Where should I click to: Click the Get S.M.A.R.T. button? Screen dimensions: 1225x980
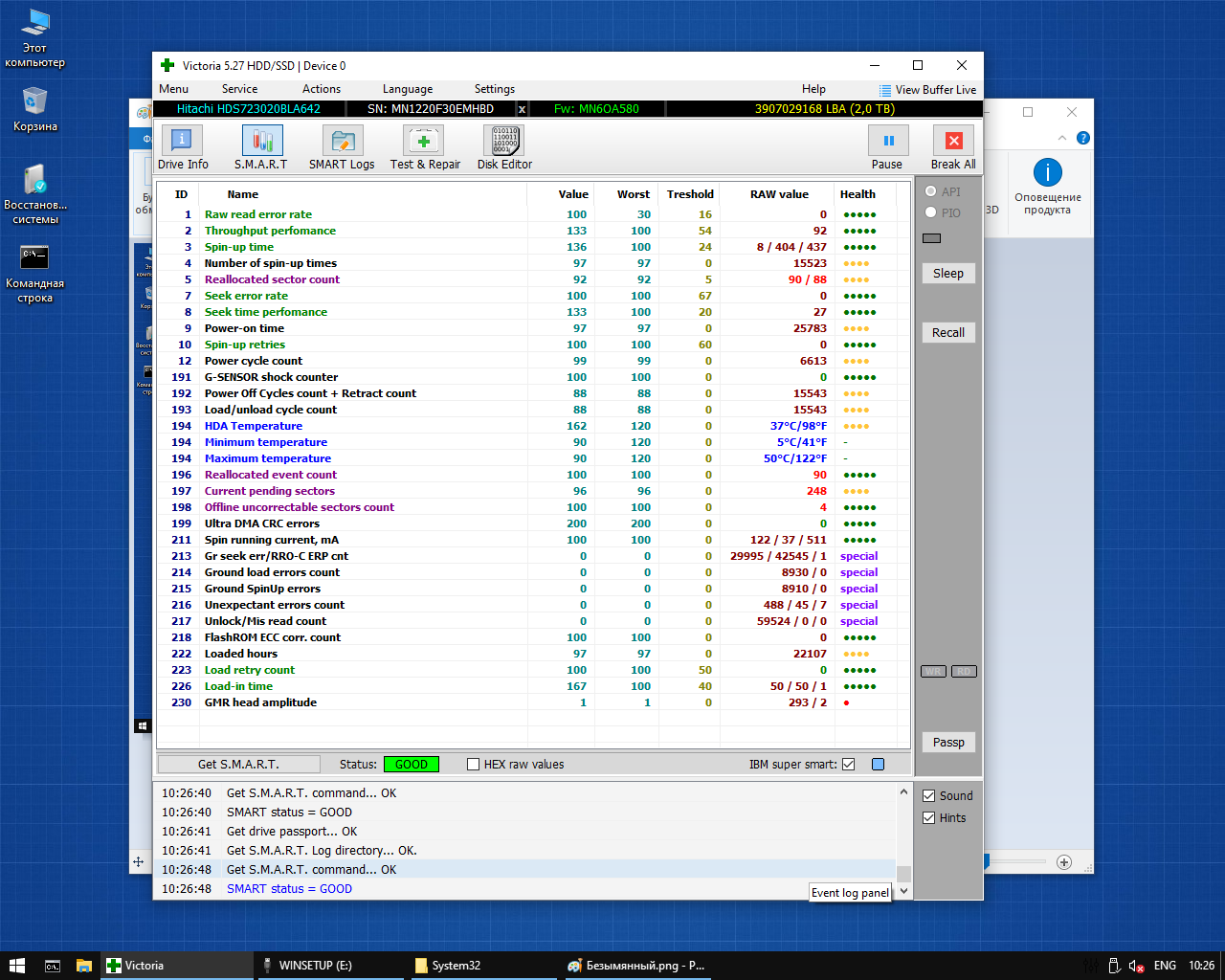point(238,764)
